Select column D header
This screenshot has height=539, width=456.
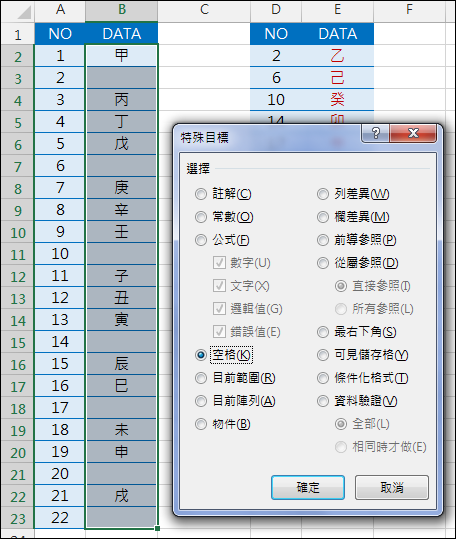(276, 10)
